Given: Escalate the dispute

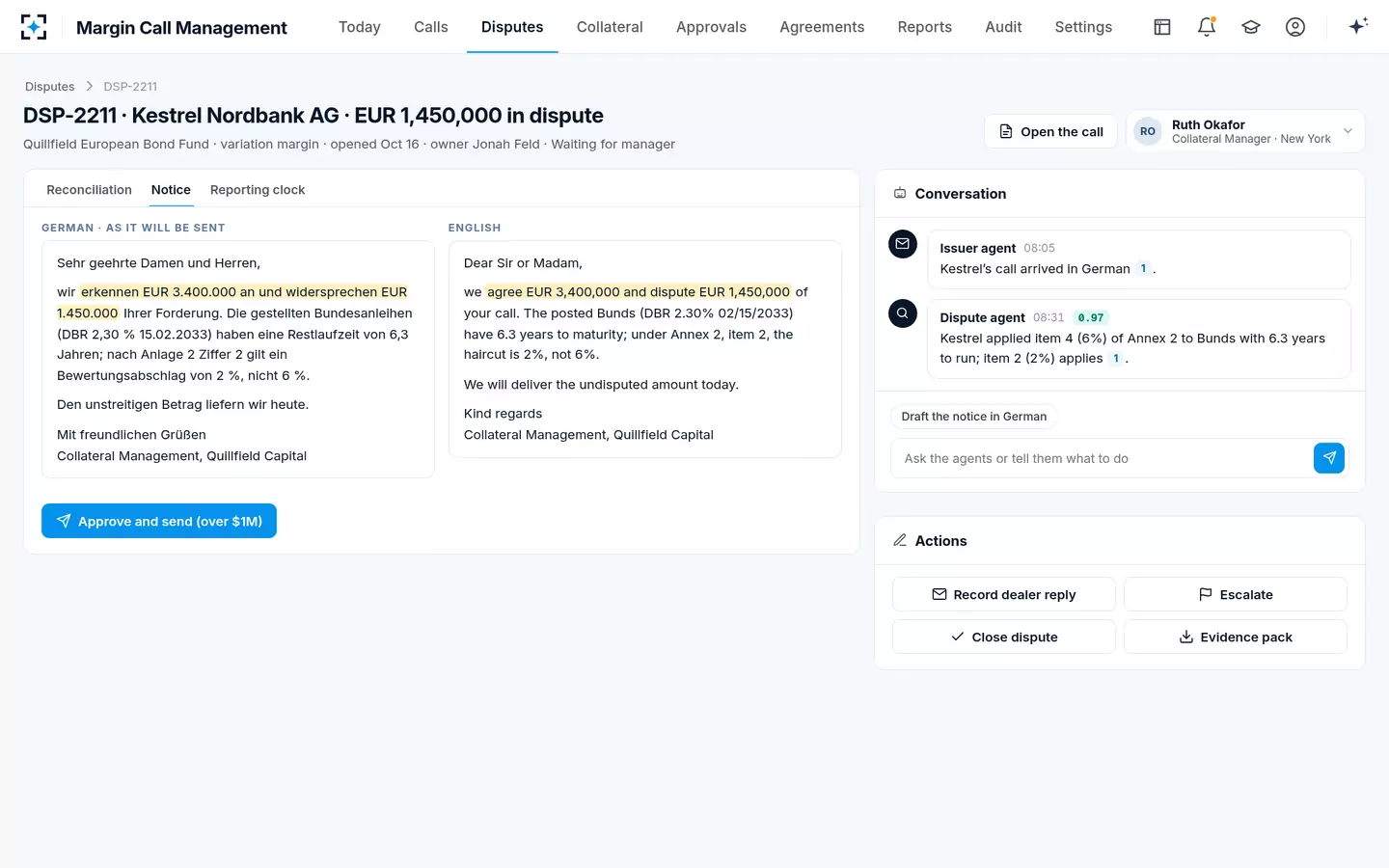Looking at the screenshot, I should [x=1236, y=594].
